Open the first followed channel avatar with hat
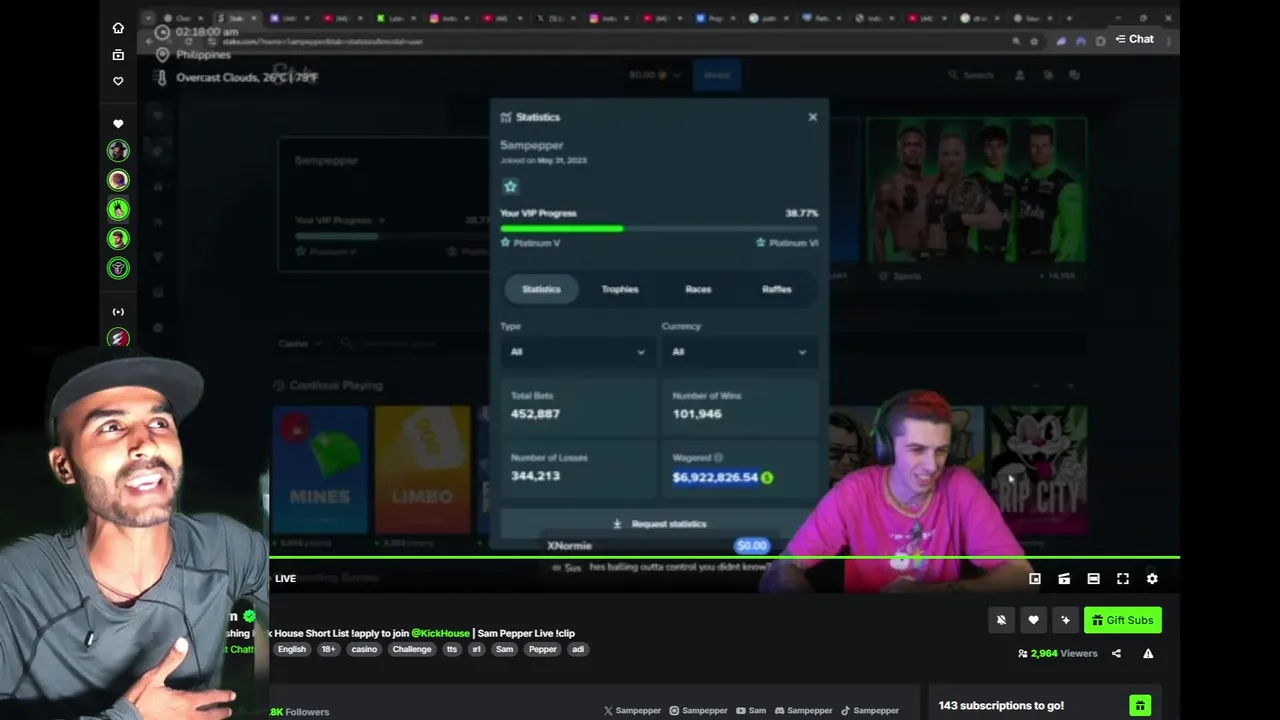 (x=118, y=151)
